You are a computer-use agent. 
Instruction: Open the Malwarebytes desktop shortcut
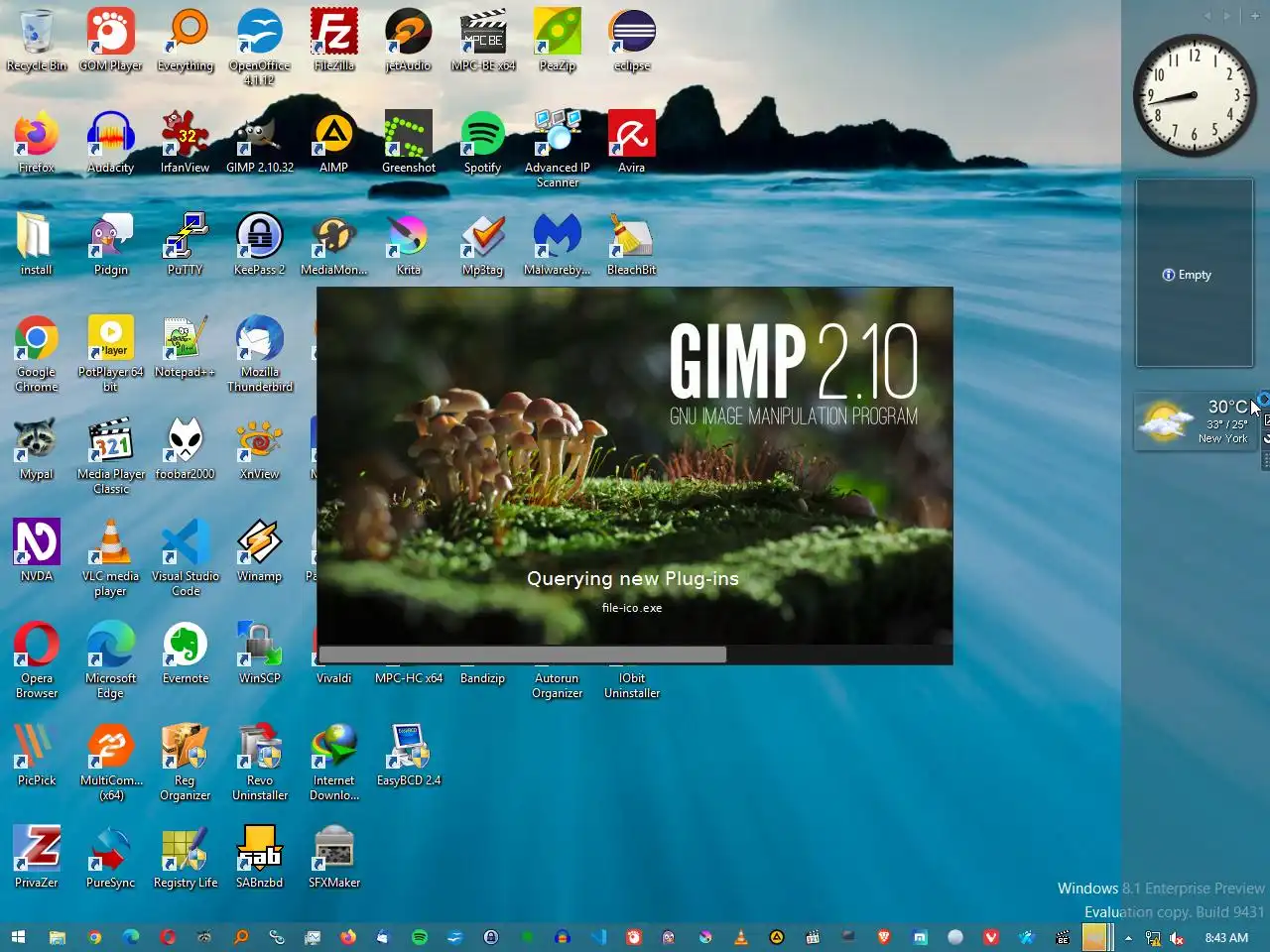tap(558, 245)
